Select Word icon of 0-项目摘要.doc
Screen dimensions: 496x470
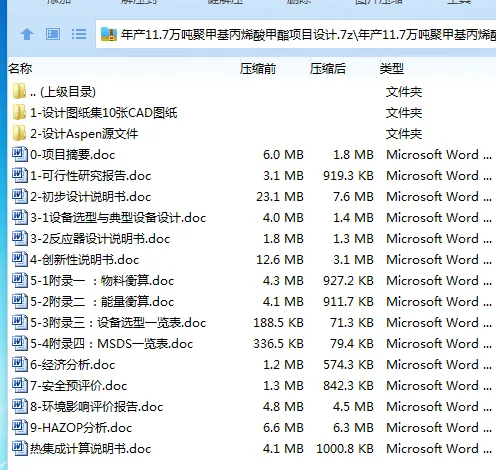(x=20, y=154)
